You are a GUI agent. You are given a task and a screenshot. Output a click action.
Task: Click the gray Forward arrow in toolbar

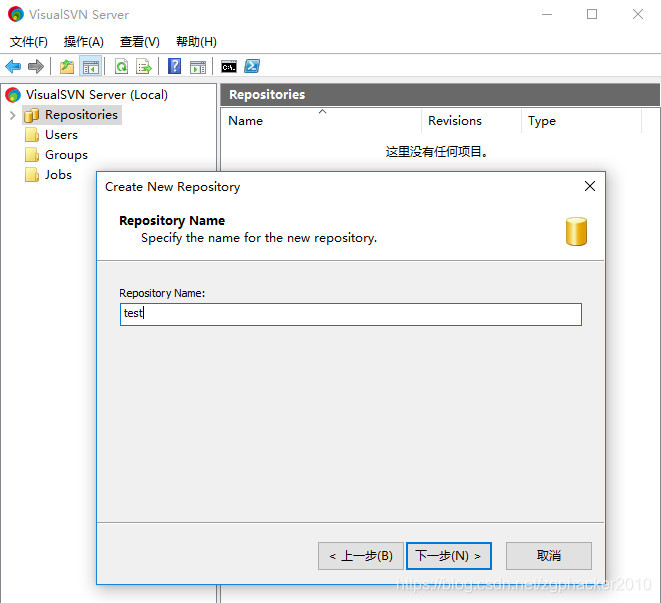(36, 66)
